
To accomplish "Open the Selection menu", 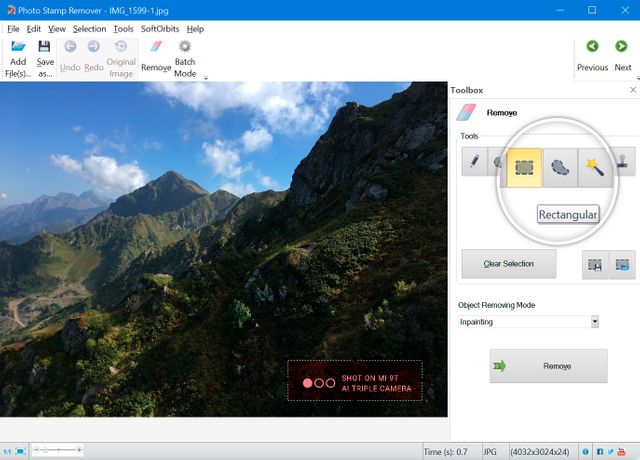I will [89, 29].
